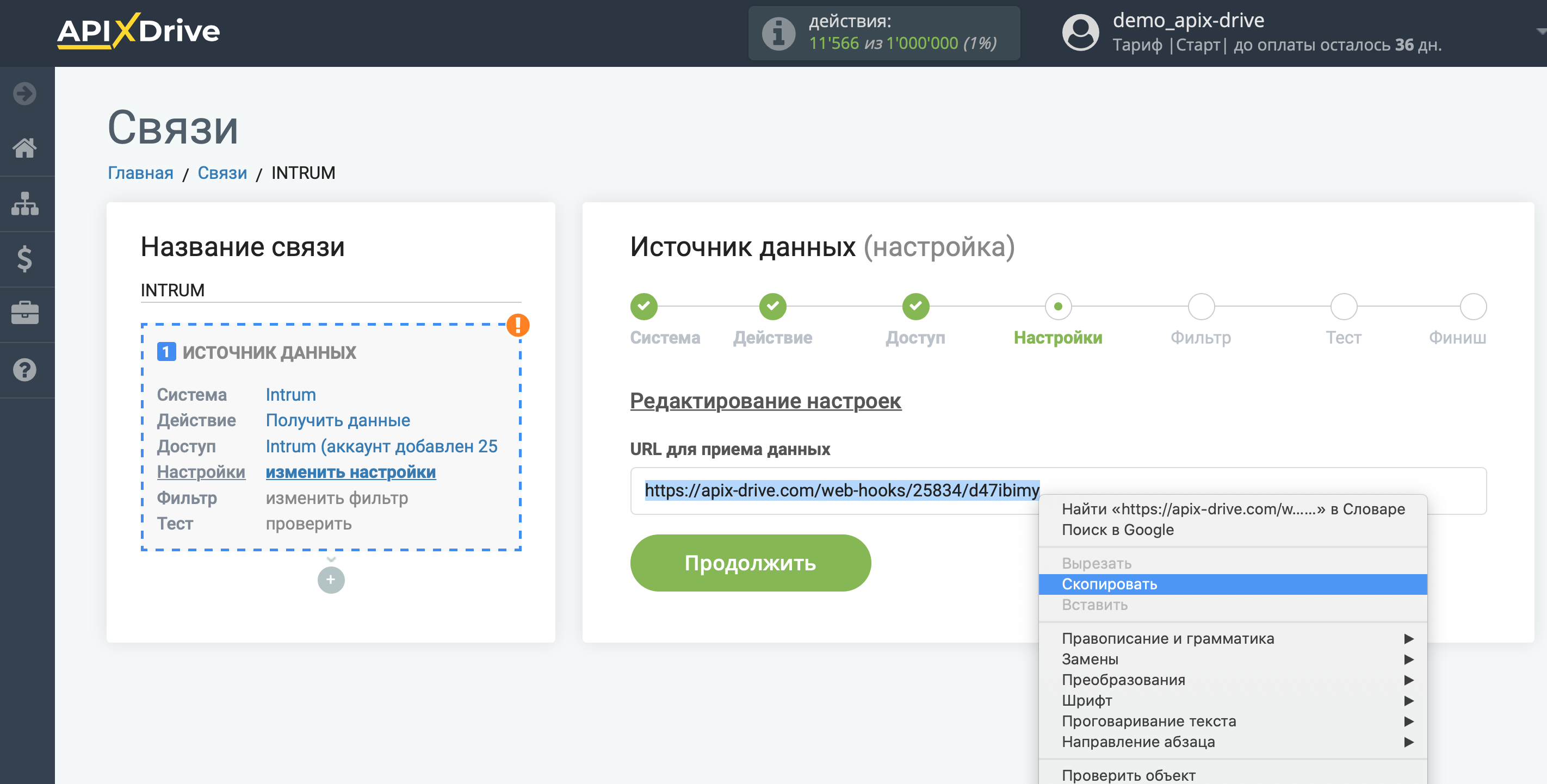Expand Замены submenu
Image resolution: width=1547 pixels, height=784 pixels.
[x=1232, y=658]
